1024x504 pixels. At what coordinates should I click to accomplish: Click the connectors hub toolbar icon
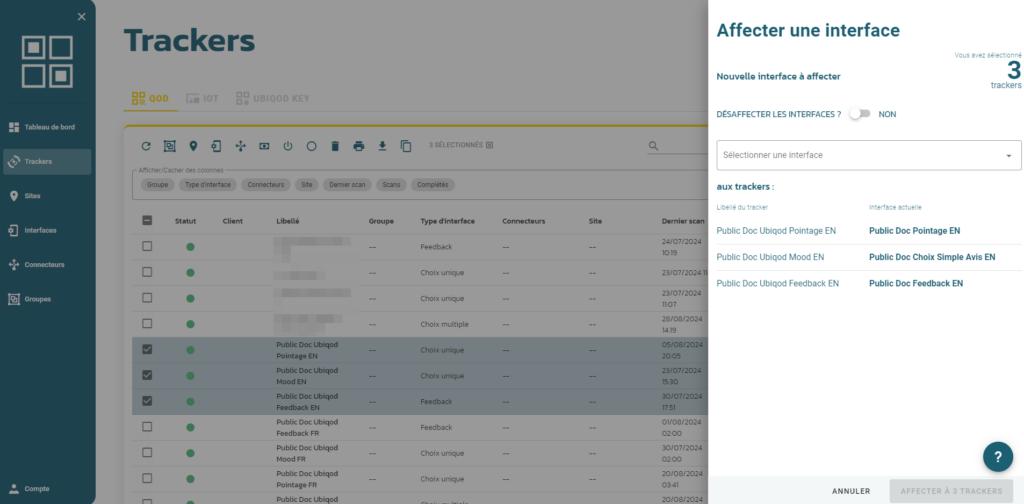point(240,146)
